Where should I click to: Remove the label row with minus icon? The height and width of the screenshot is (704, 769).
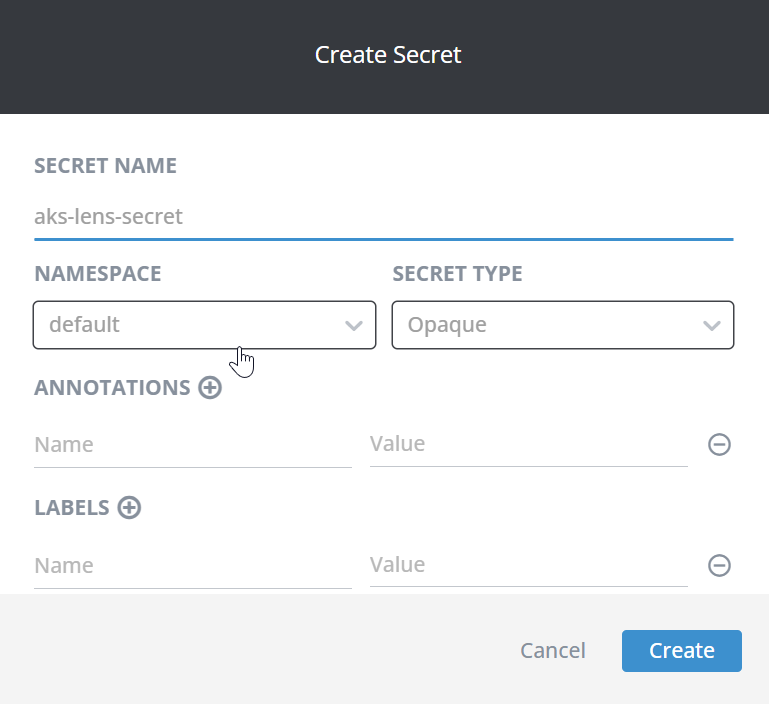(719, 566)
